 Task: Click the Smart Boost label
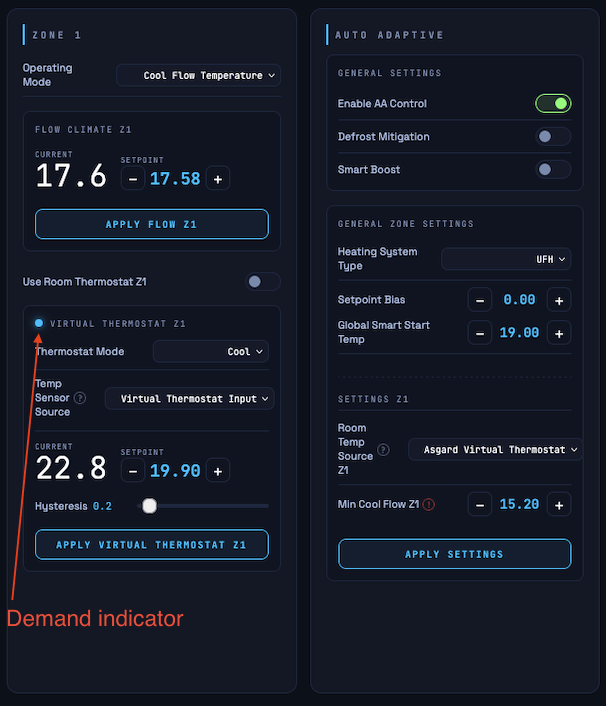(x=369, y=169)
